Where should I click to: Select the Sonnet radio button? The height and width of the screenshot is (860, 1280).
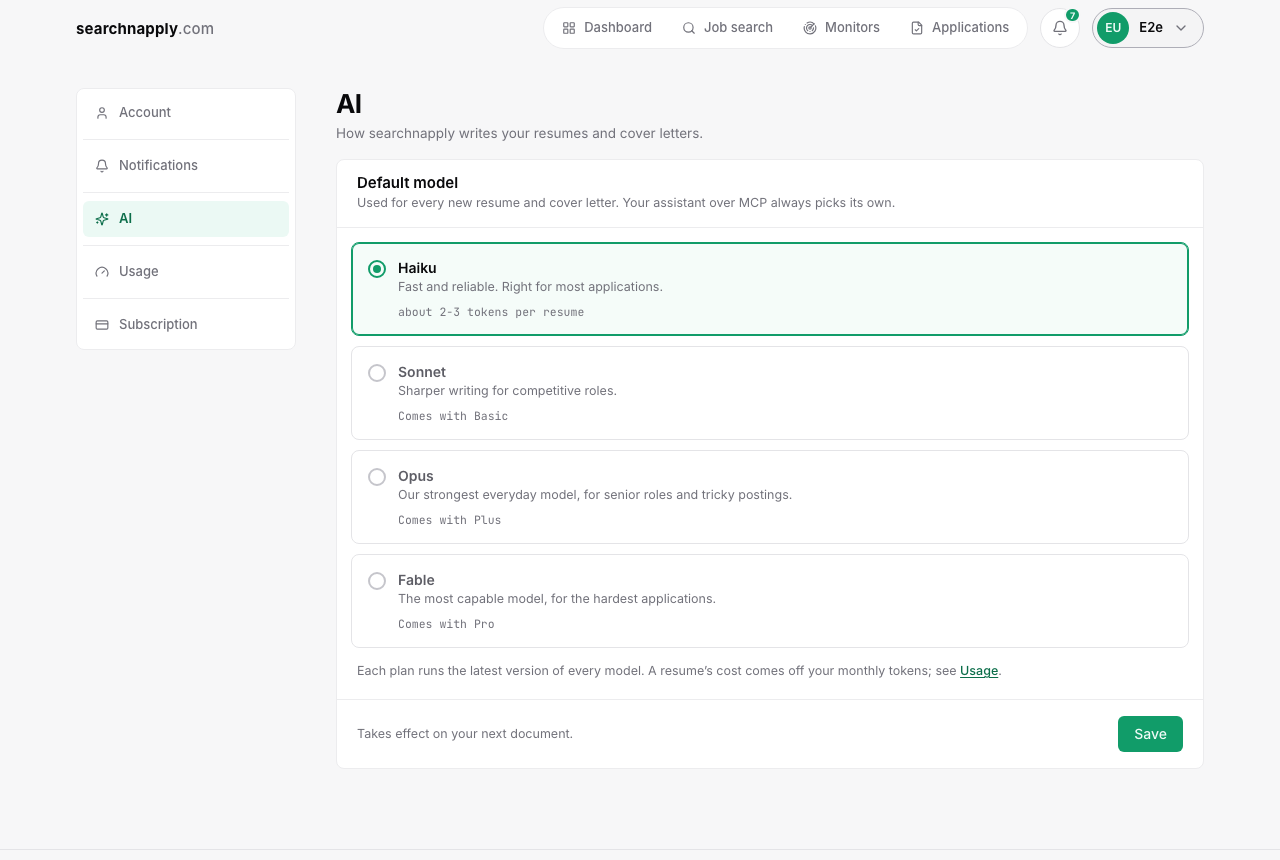377,373
